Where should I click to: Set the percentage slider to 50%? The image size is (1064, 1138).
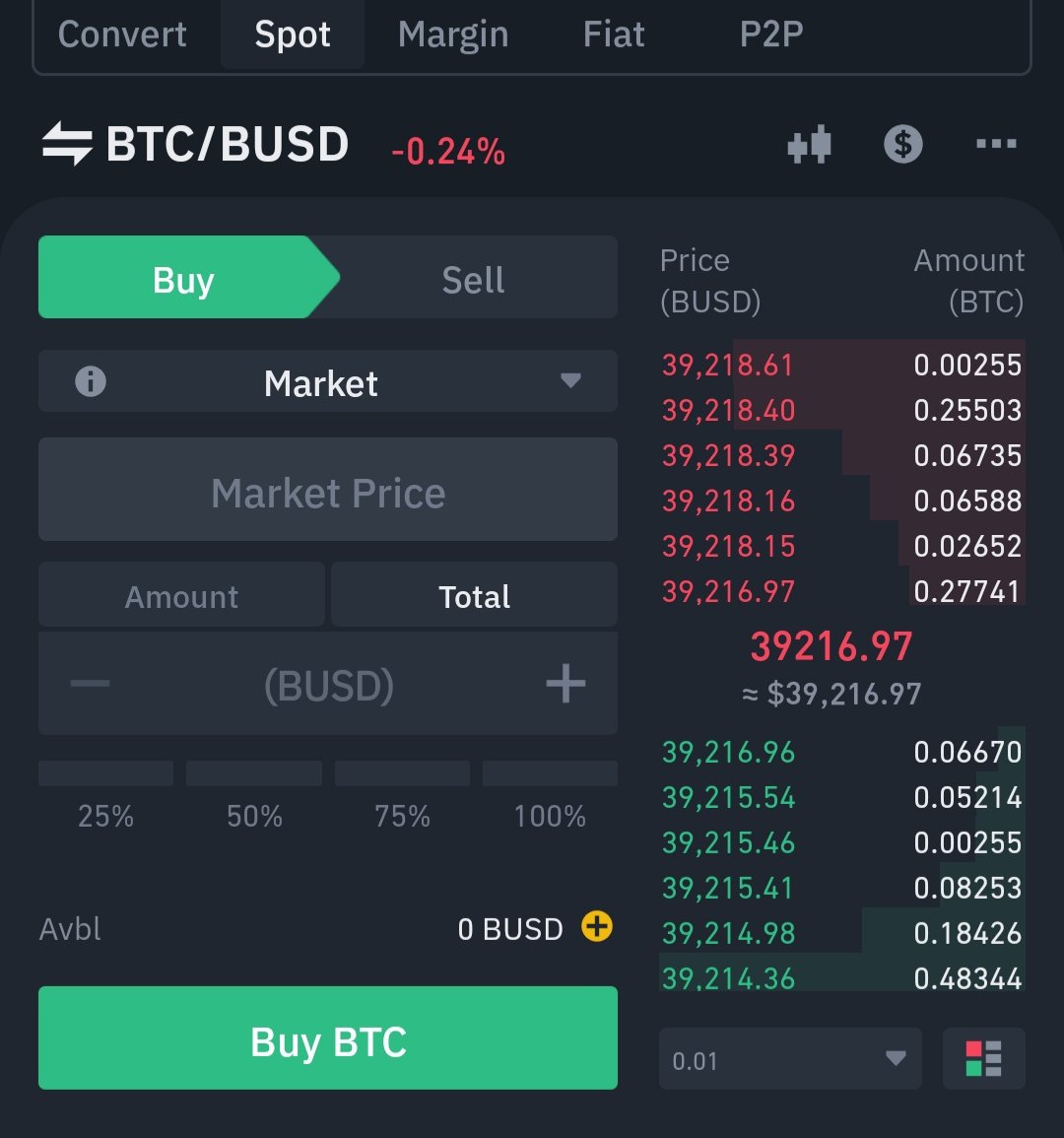point(254,774)
